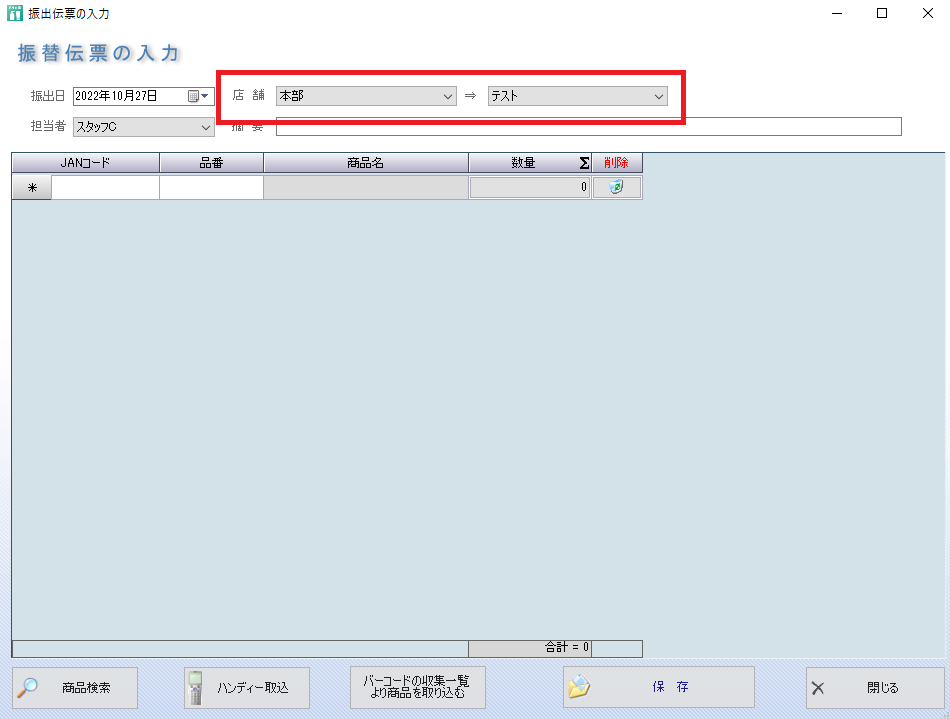
Task: Click the app icon in the title bar
Action: point(14,14)
